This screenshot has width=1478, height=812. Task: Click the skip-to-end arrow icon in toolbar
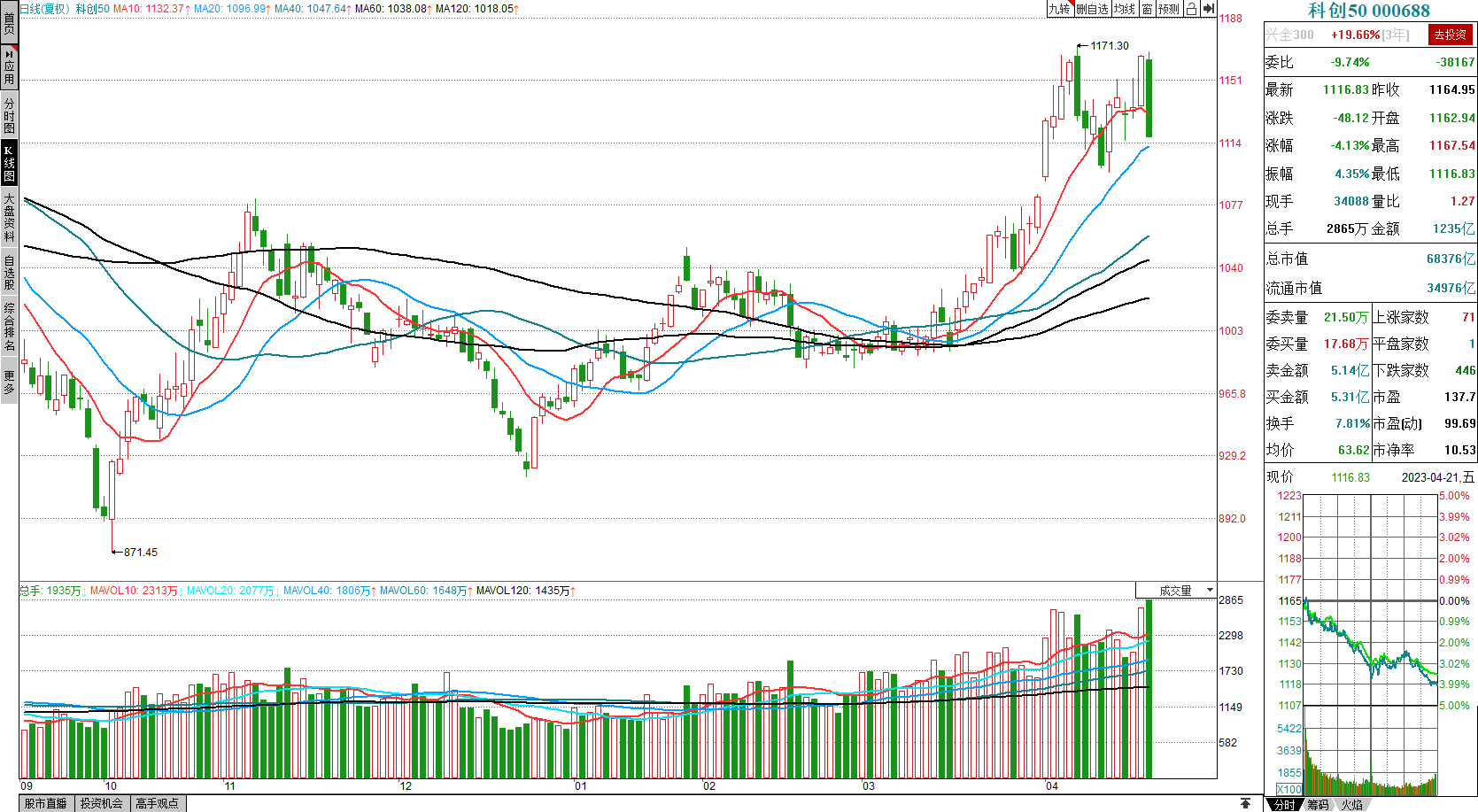coord(1209,9)
